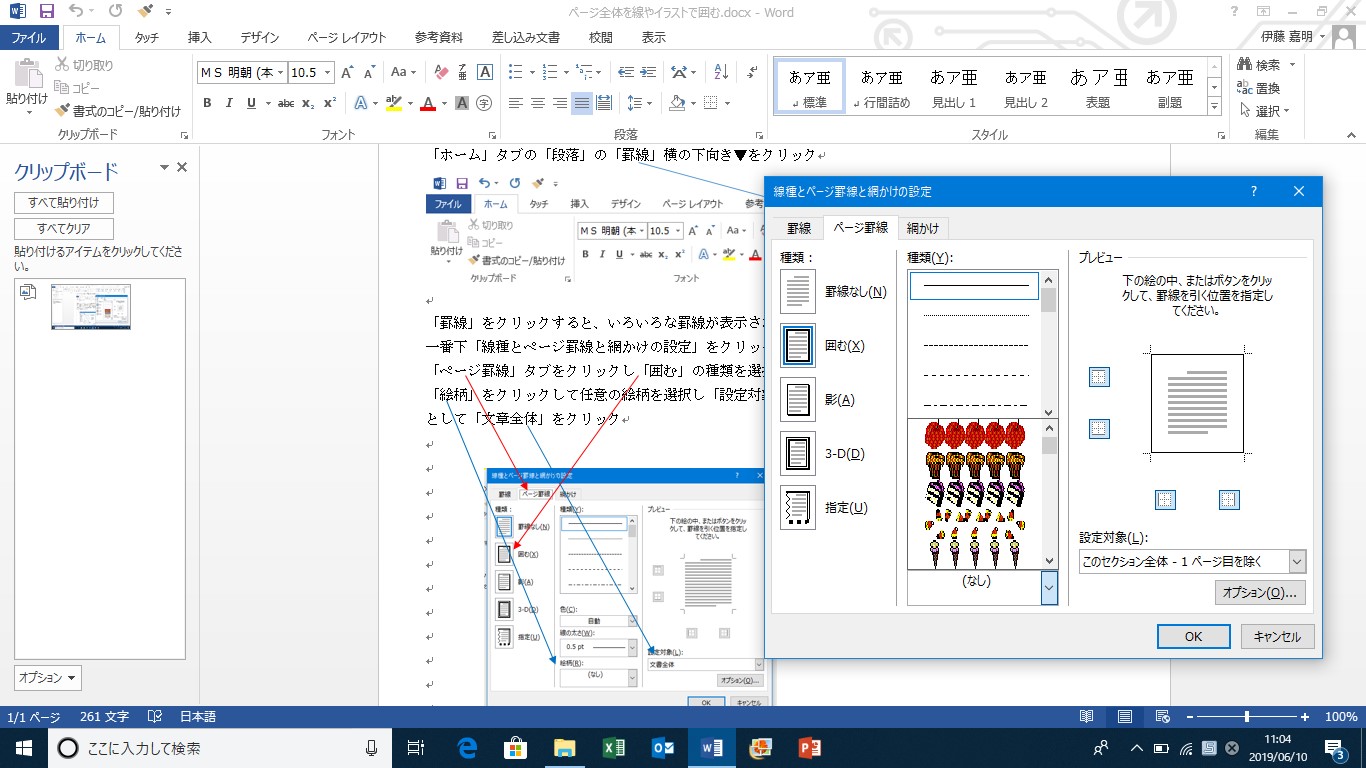Expand the line spacing dropdown
1366x768 pixels.
651,103
